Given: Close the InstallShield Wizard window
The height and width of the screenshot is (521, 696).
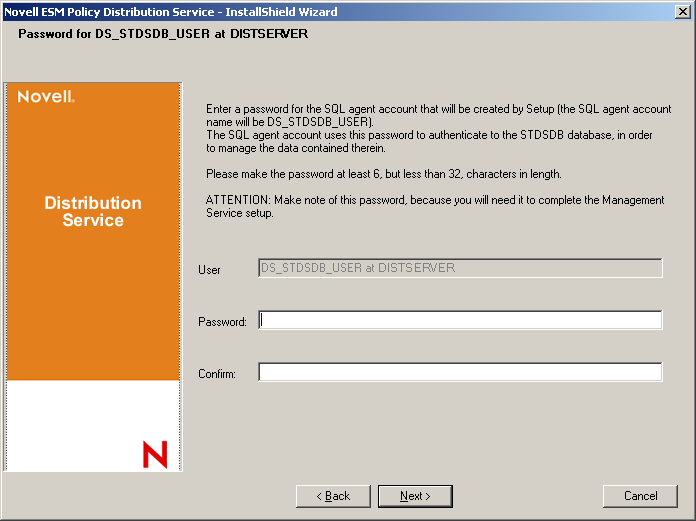Looking at the screenshot, I should pos(683,12).
